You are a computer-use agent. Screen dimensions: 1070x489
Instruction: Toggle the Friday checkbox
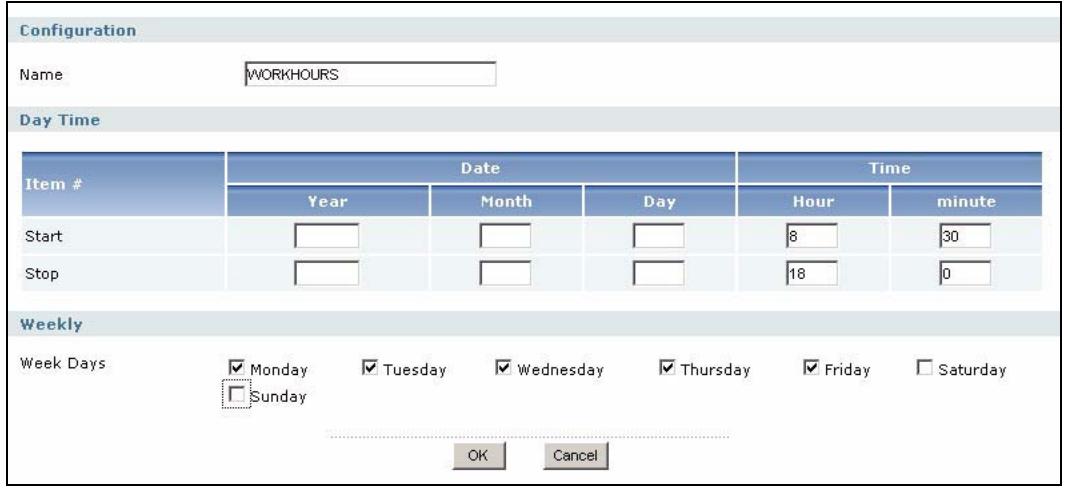tap(811, 368)
